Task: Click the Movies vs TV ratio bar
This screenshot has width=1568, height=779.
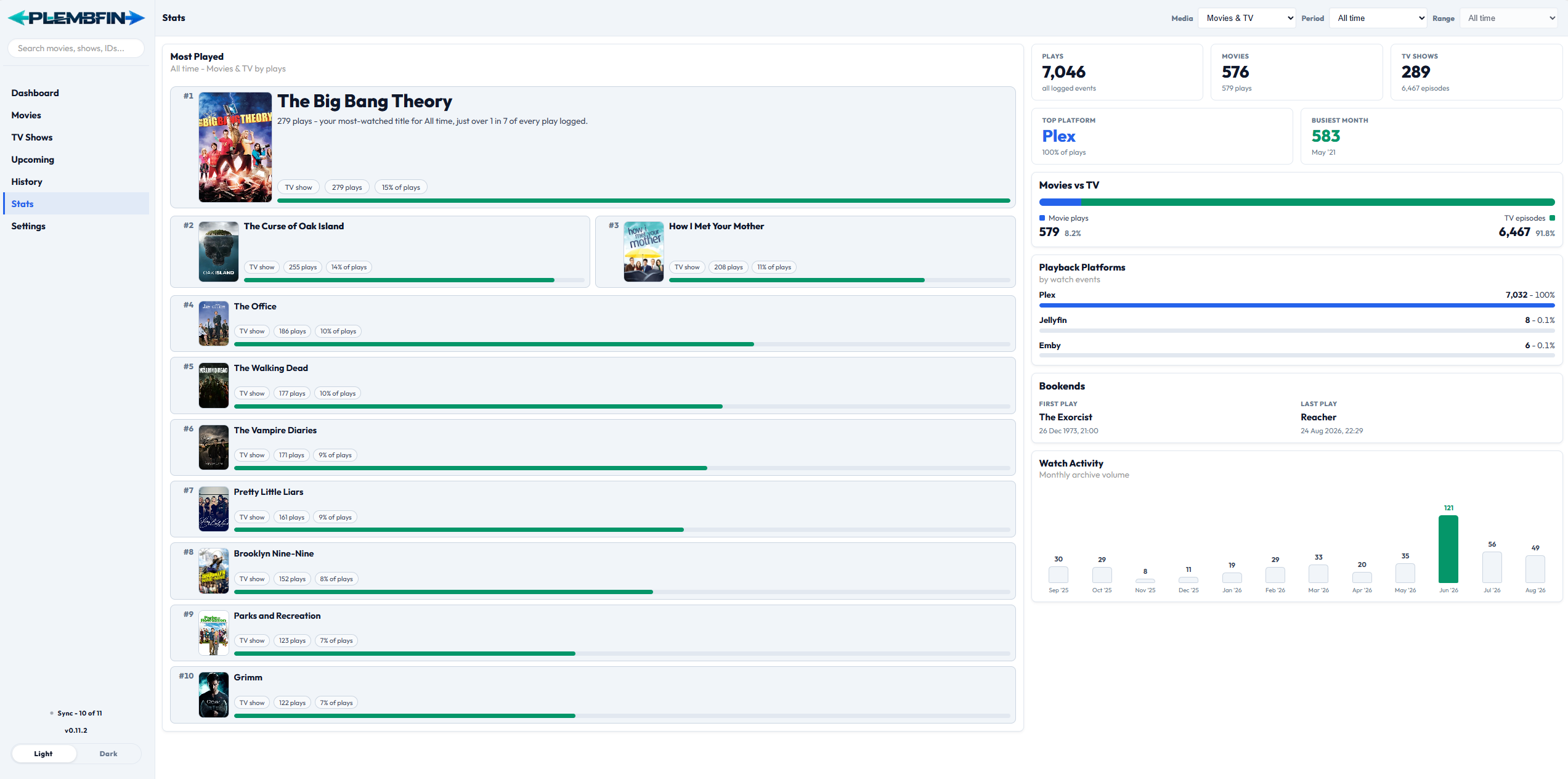Action: point(1297,202)
